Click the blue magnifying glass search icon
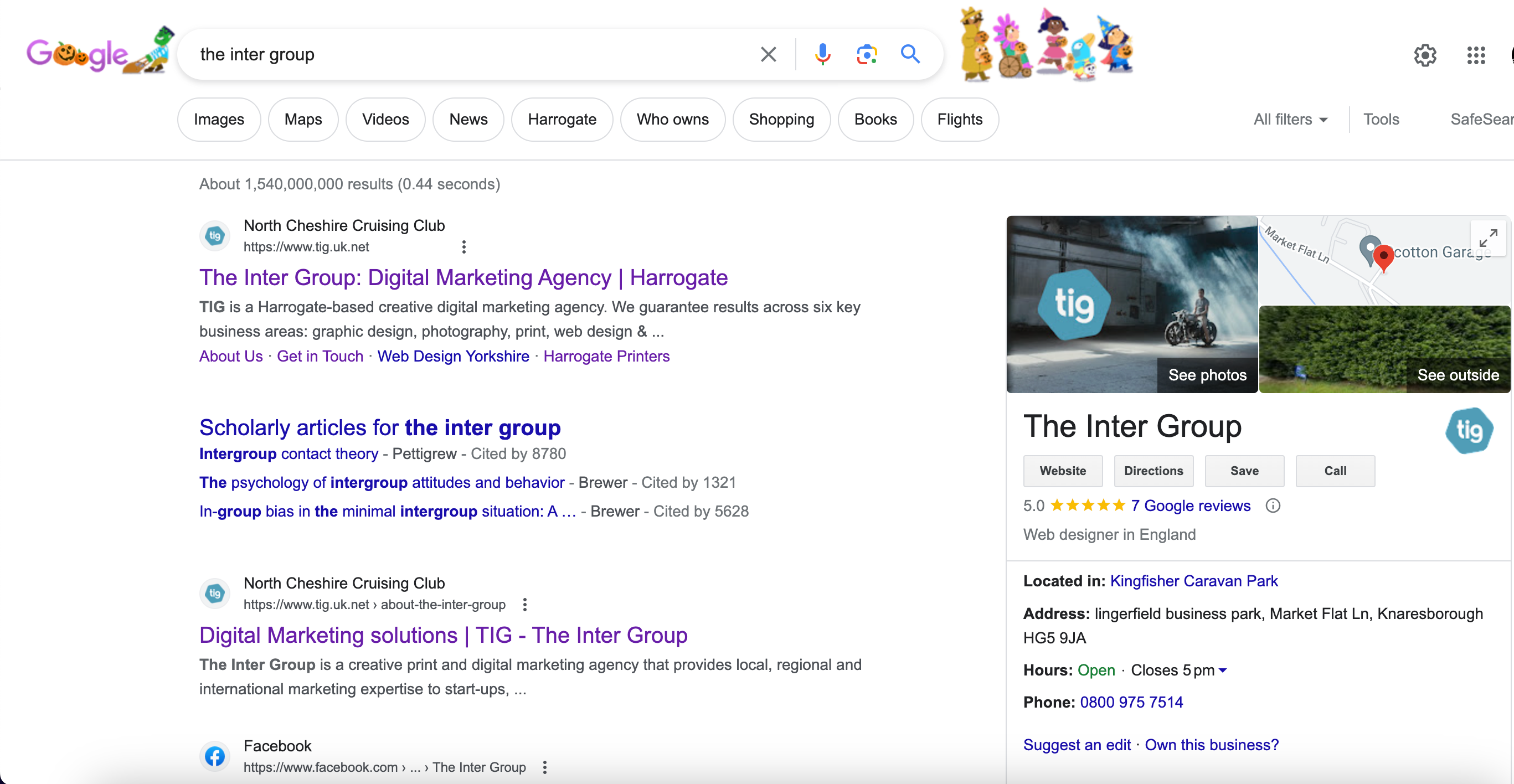1514x784 pixels. point(910,55)
